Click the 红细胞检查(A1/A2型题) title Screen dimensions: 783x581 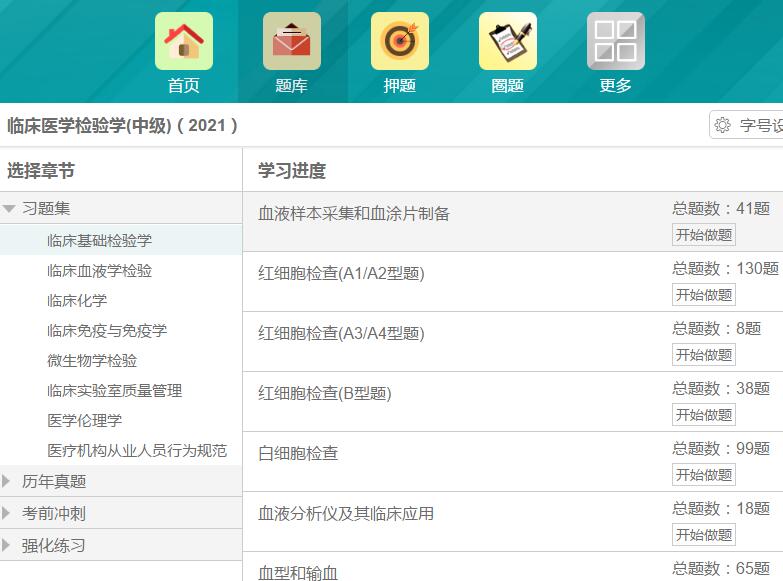point(341,273)
